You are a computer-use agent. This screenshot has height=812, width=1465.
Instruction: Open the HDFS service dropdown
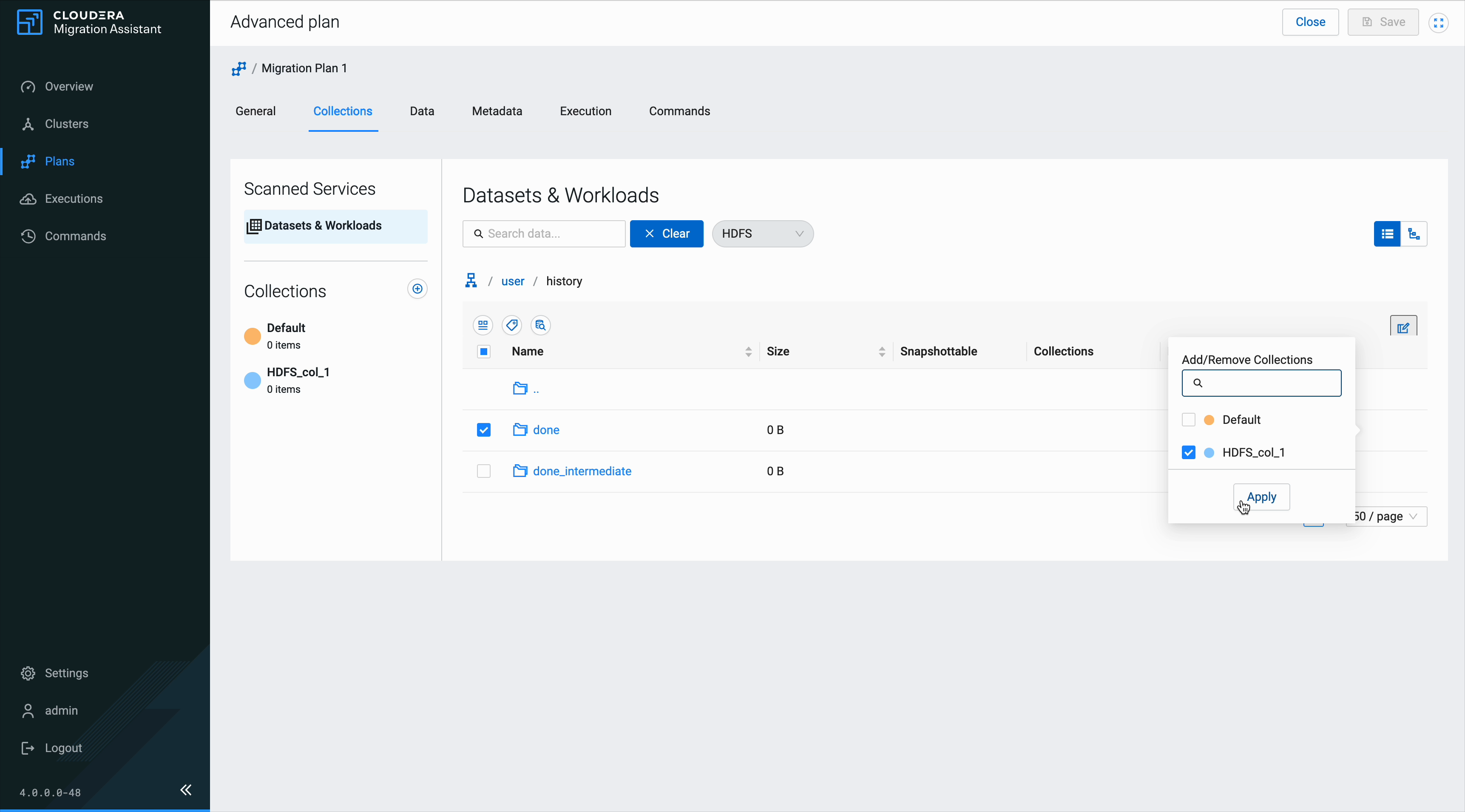pos(763,234)
